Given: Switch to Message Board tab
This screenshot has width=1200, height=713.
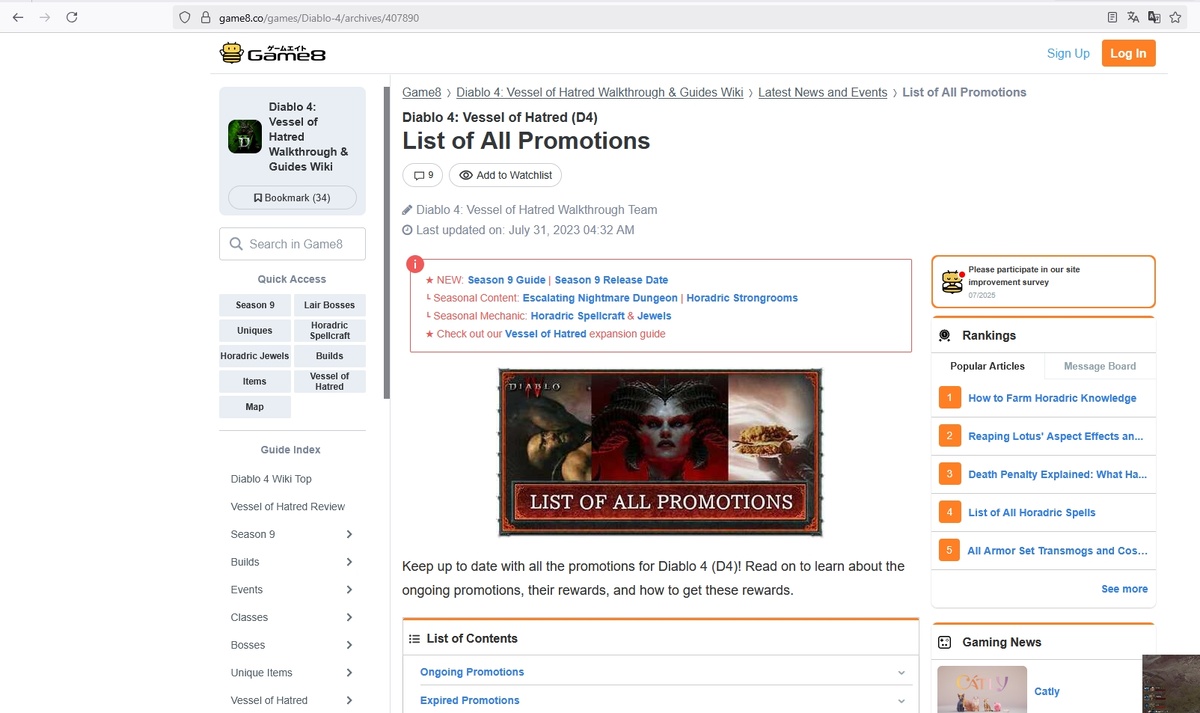Looking at the screenshot, I should click(1100, 366).
